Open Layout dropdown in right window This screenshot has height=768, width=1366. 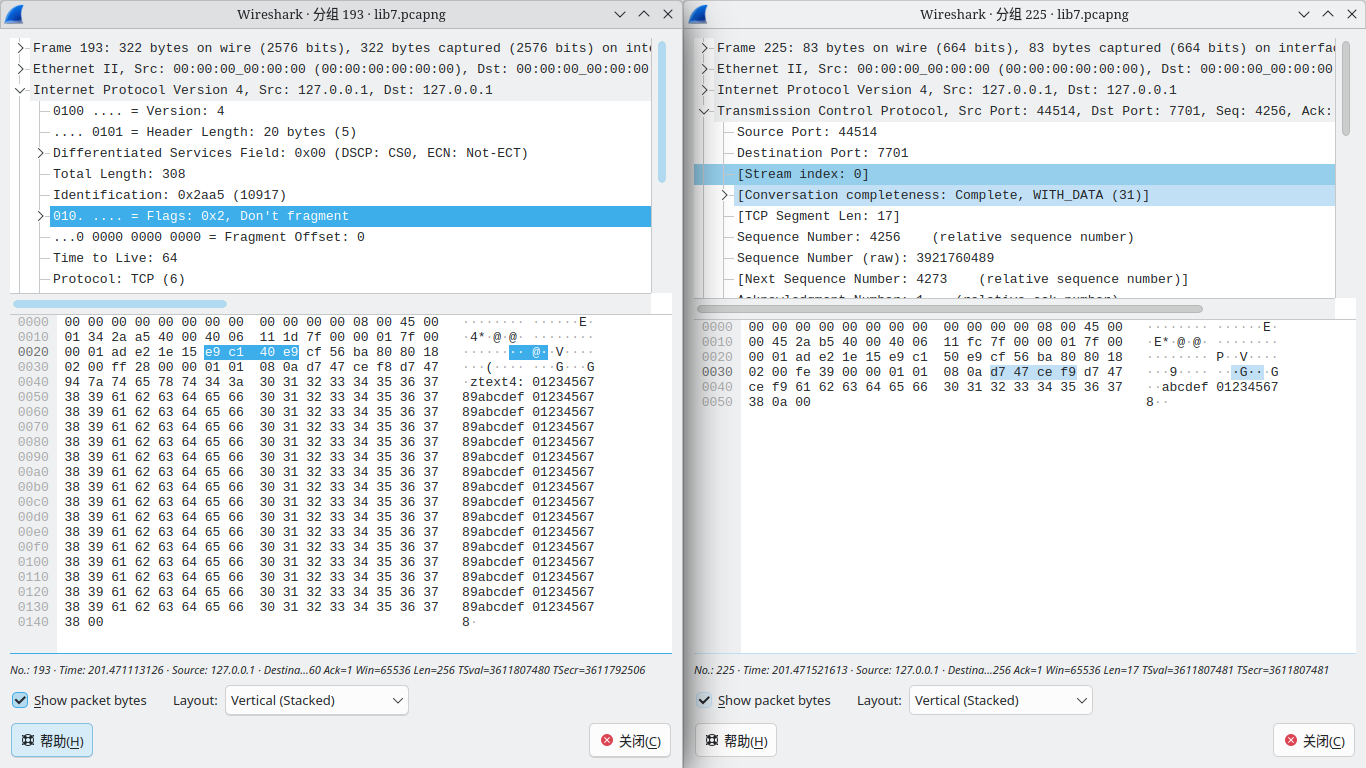point(1000,700)
